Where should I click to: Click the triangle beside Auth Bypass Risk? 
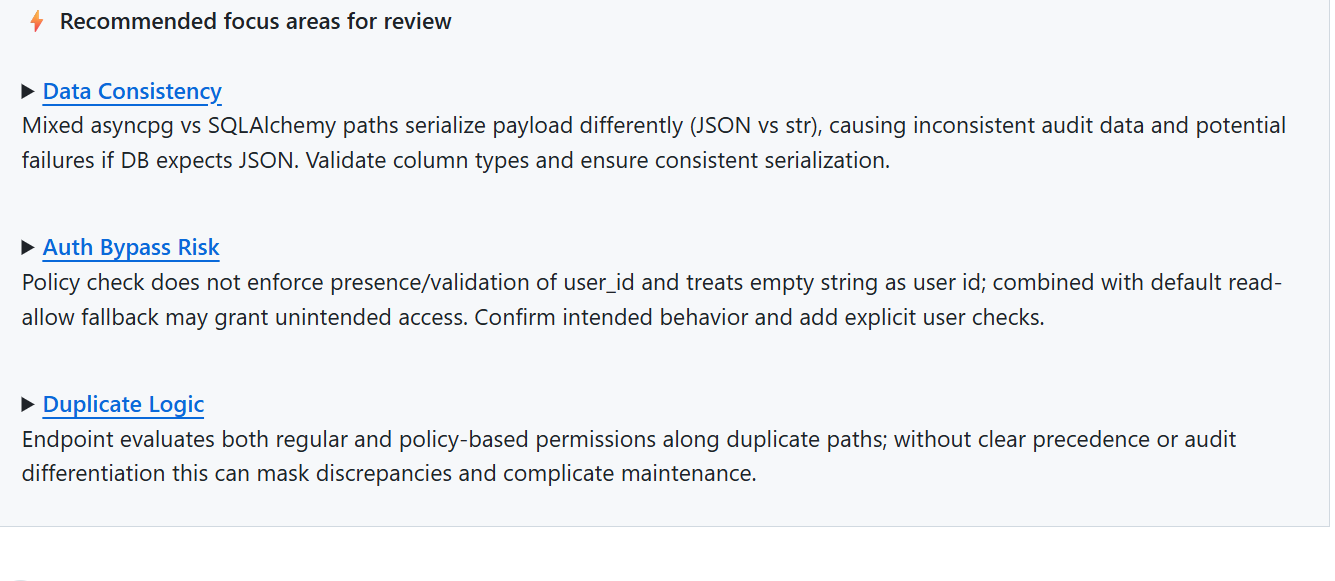point(27,247)
